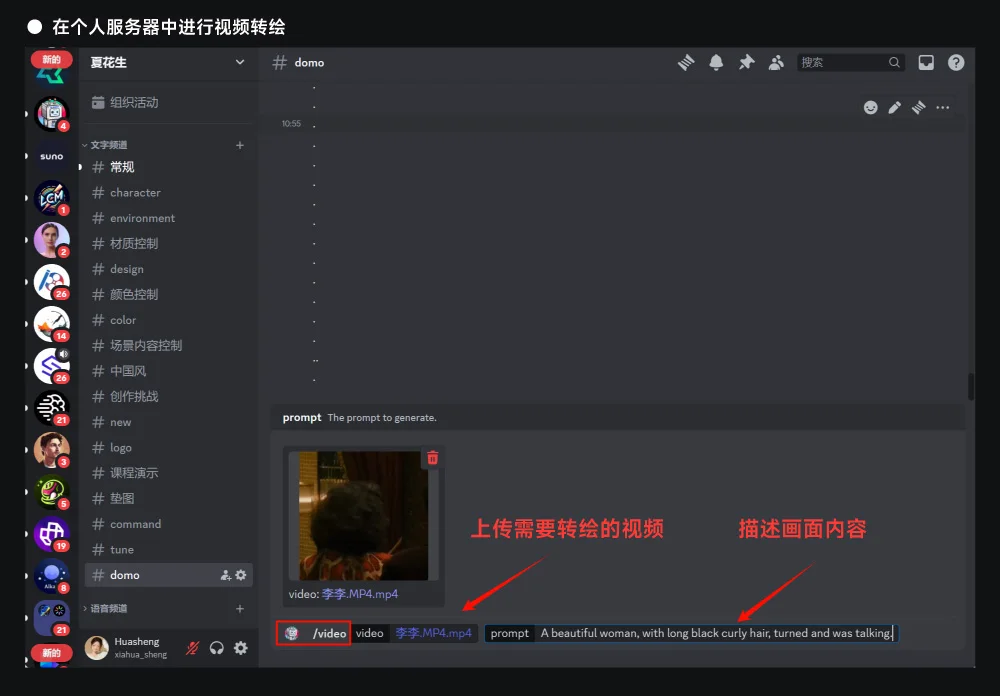Screen dimensions: 1000x696
Task: Add a channel to 文字频道
Action: point(240,145)
